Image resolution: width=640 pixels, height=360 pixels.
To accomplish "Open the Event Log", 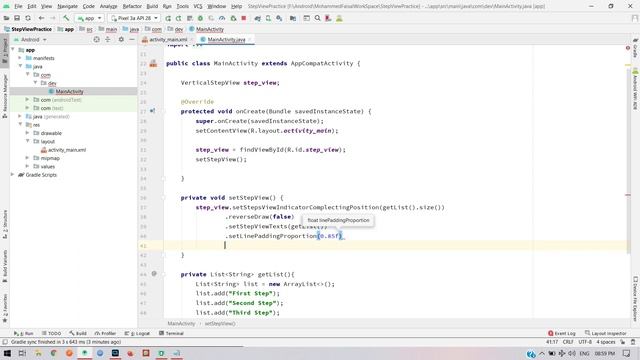I will [x=562, y=333].
